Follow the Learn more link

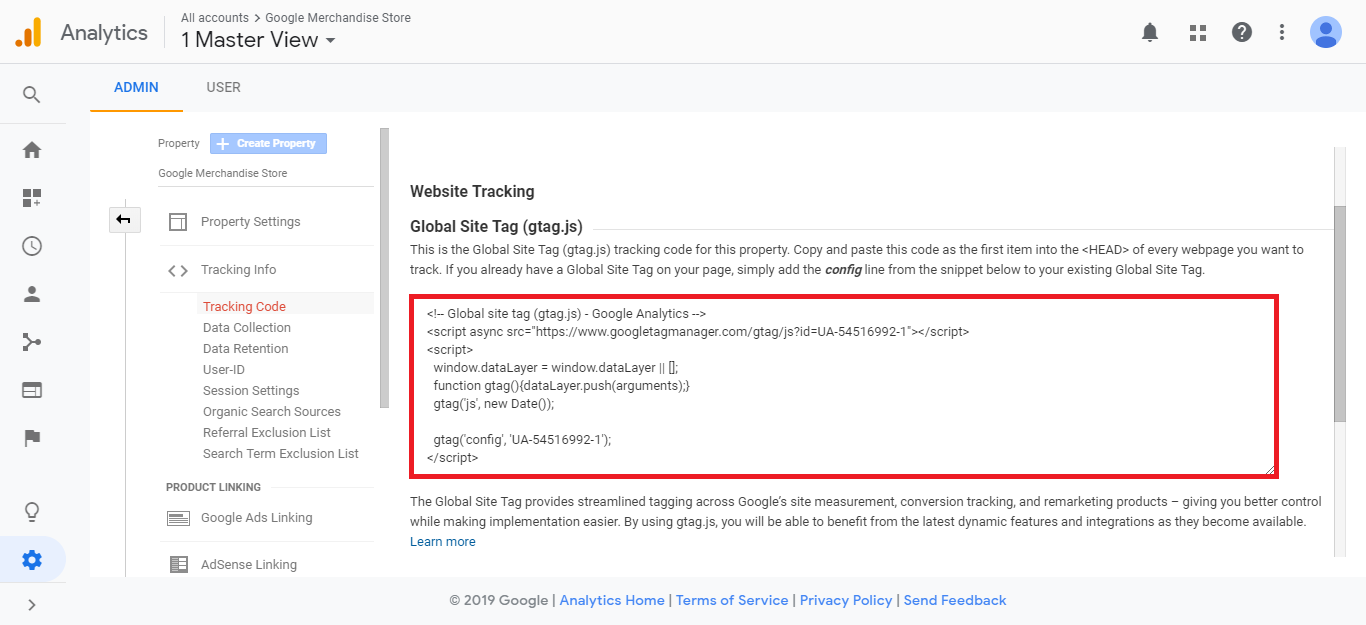443,542
